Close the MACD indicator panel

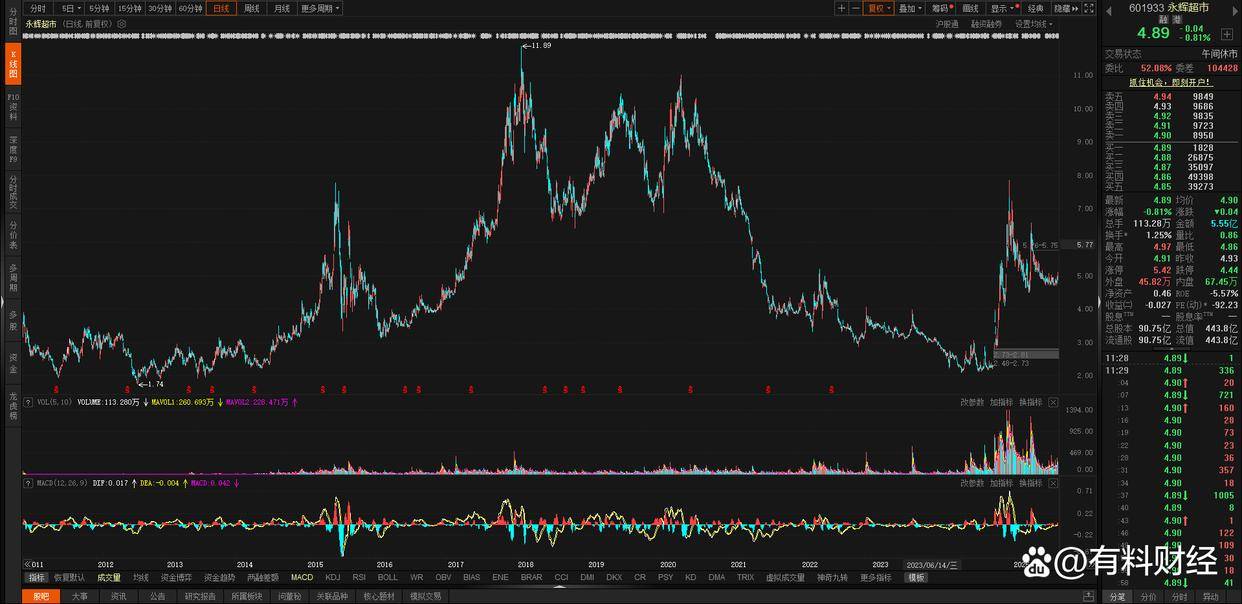pos(1052,483)
